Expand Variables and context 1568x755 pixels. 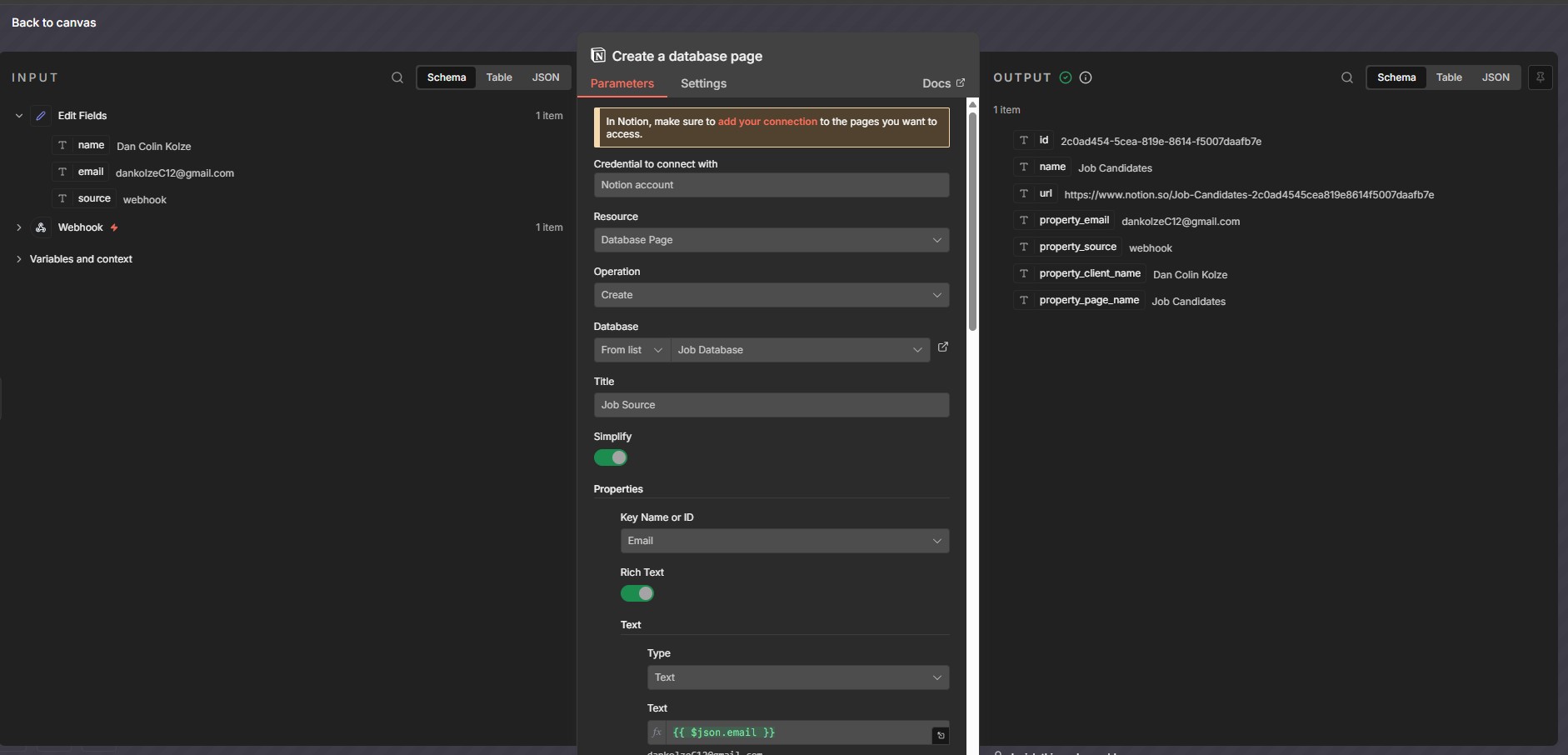(x=19, y=259)
